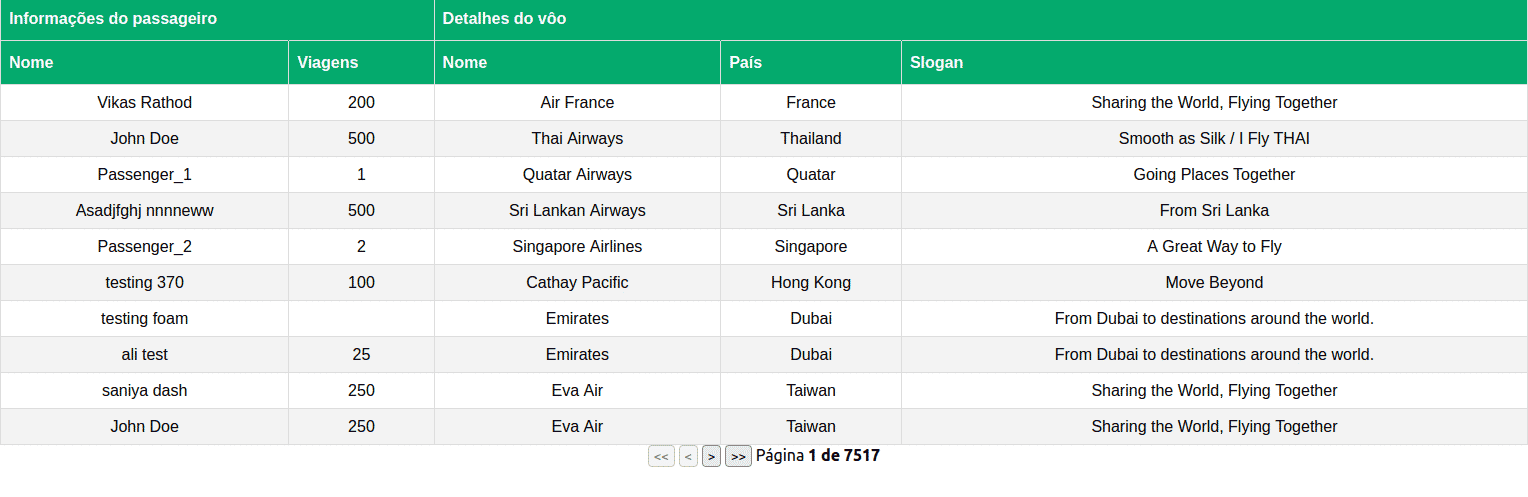Click the Hong Kong country cell
The image size is (1528, 497).
coord(811,283)
